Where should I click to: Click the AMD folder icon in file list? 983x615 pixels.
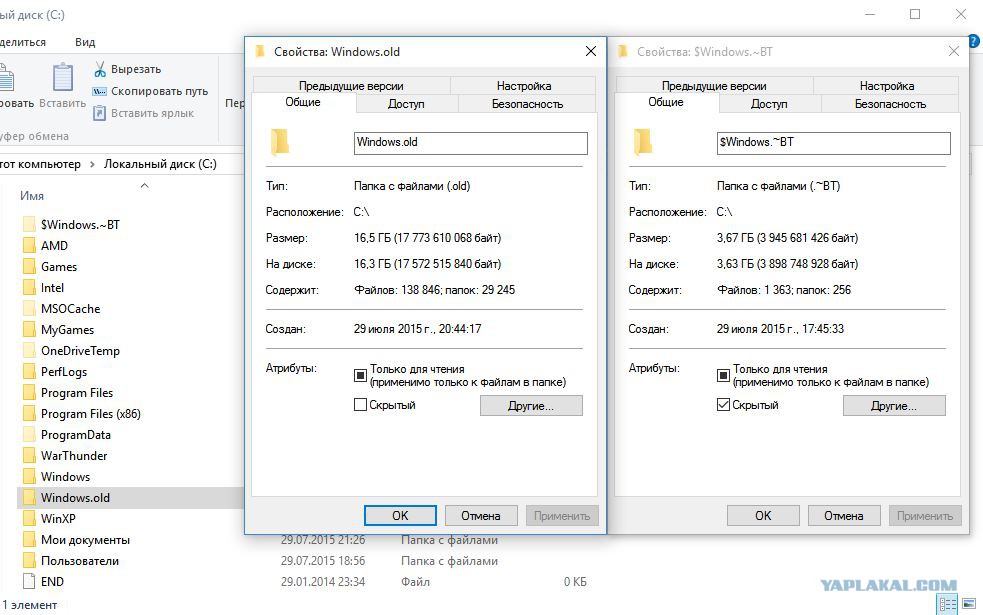click(x=29, y=246)
